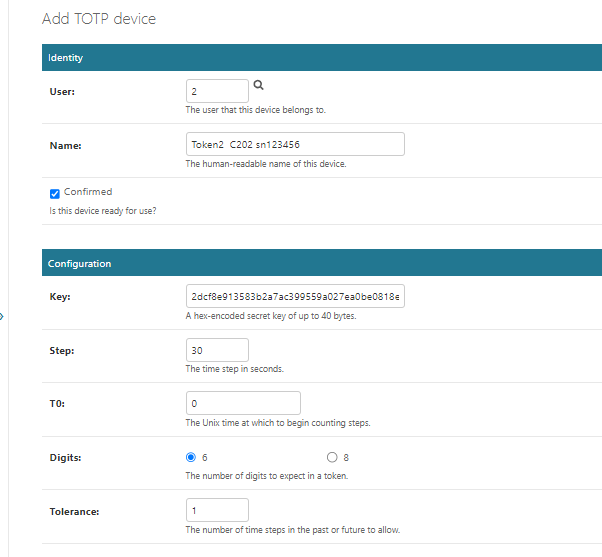Expand the sidebar using the left edge arrow
This screenshot has width=602, height=557.
pyautogui.click(x=2, y=317)
